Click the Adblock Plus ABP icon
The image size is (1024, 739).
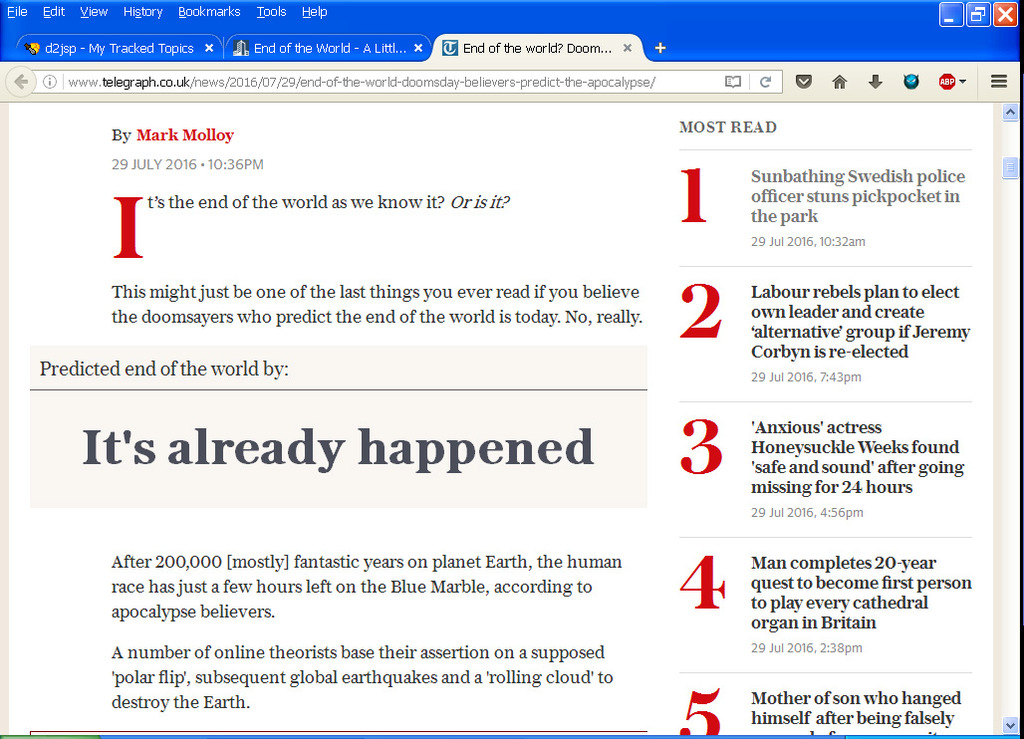click(x=947, y=82)
